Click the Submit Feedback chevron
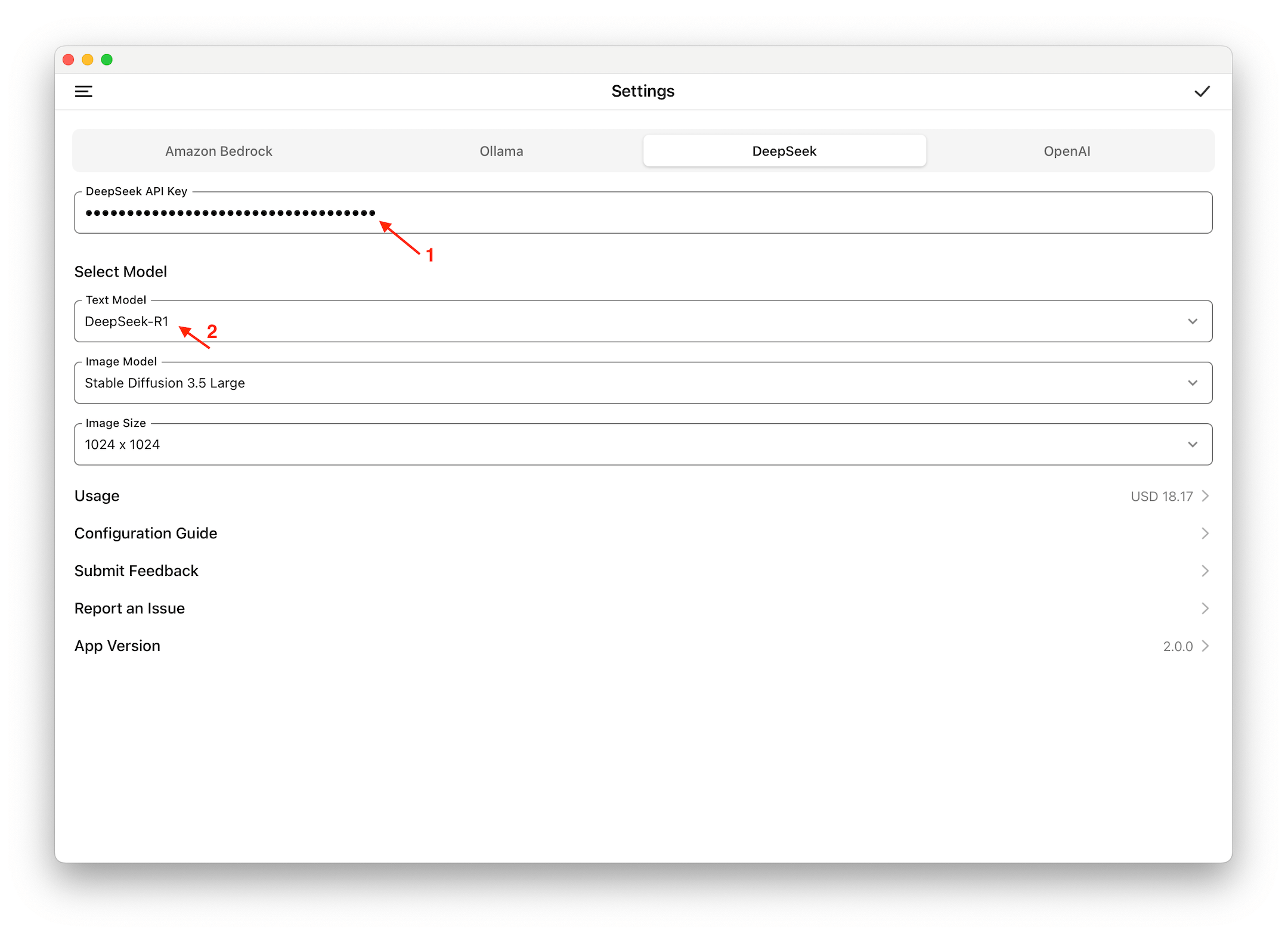Image resolution: width=1288 pixels, height=930 pixels. tap(1205, 571)
